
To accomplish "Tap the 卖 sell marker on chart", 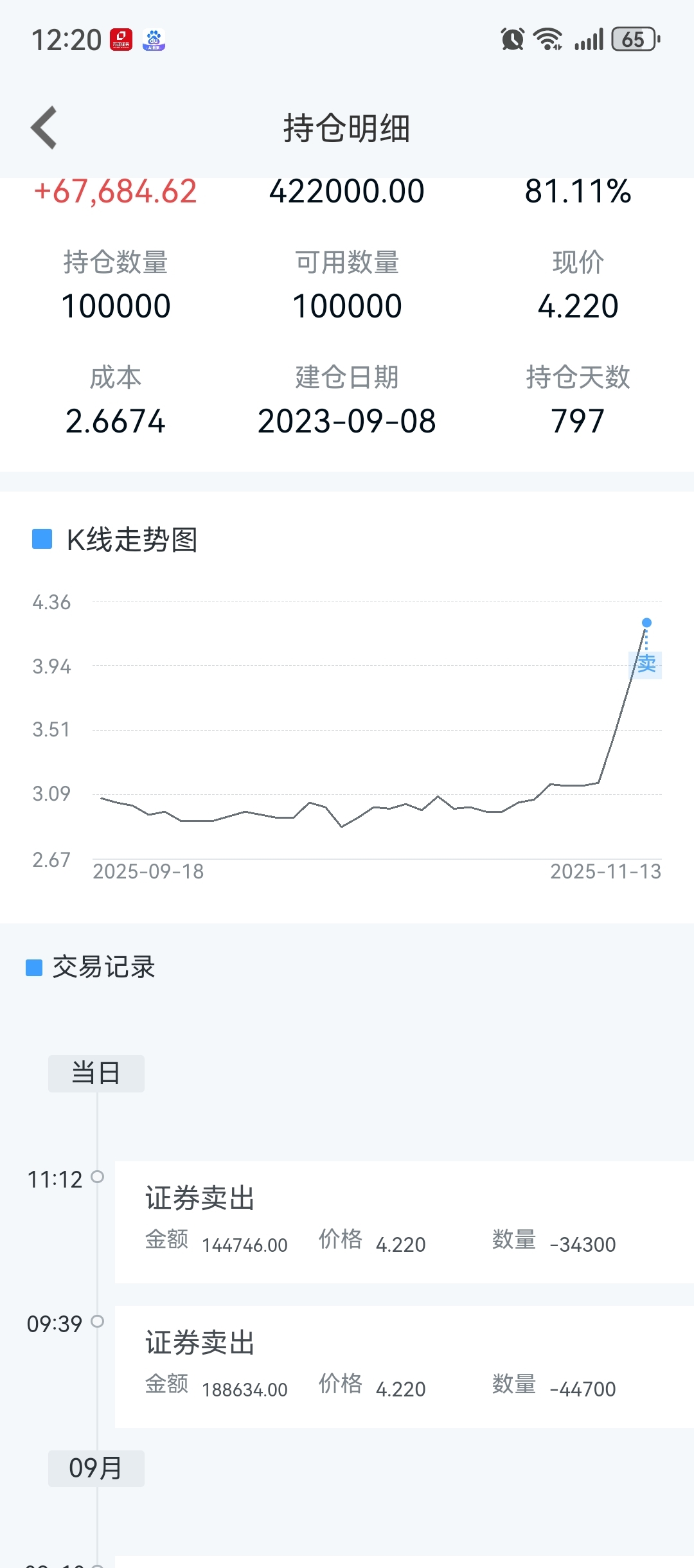I will pyautogui.click(x=646, y=664).
